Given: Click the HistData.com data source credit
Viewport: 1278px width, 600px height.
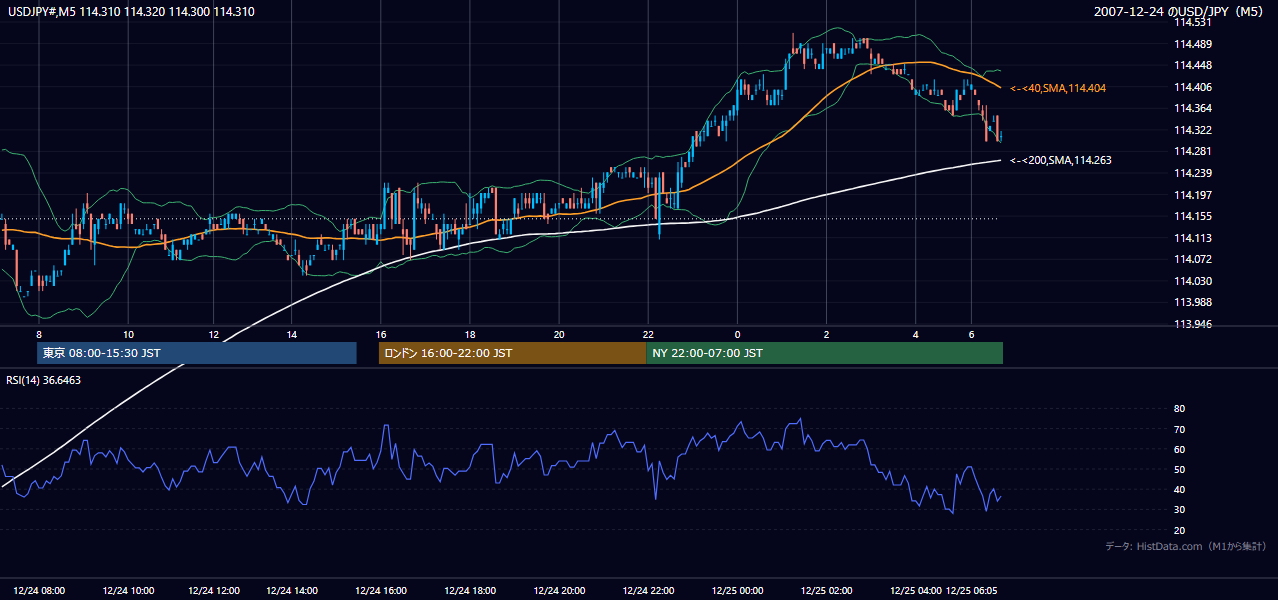Looking at the screenshot, I should (1185, 546).
